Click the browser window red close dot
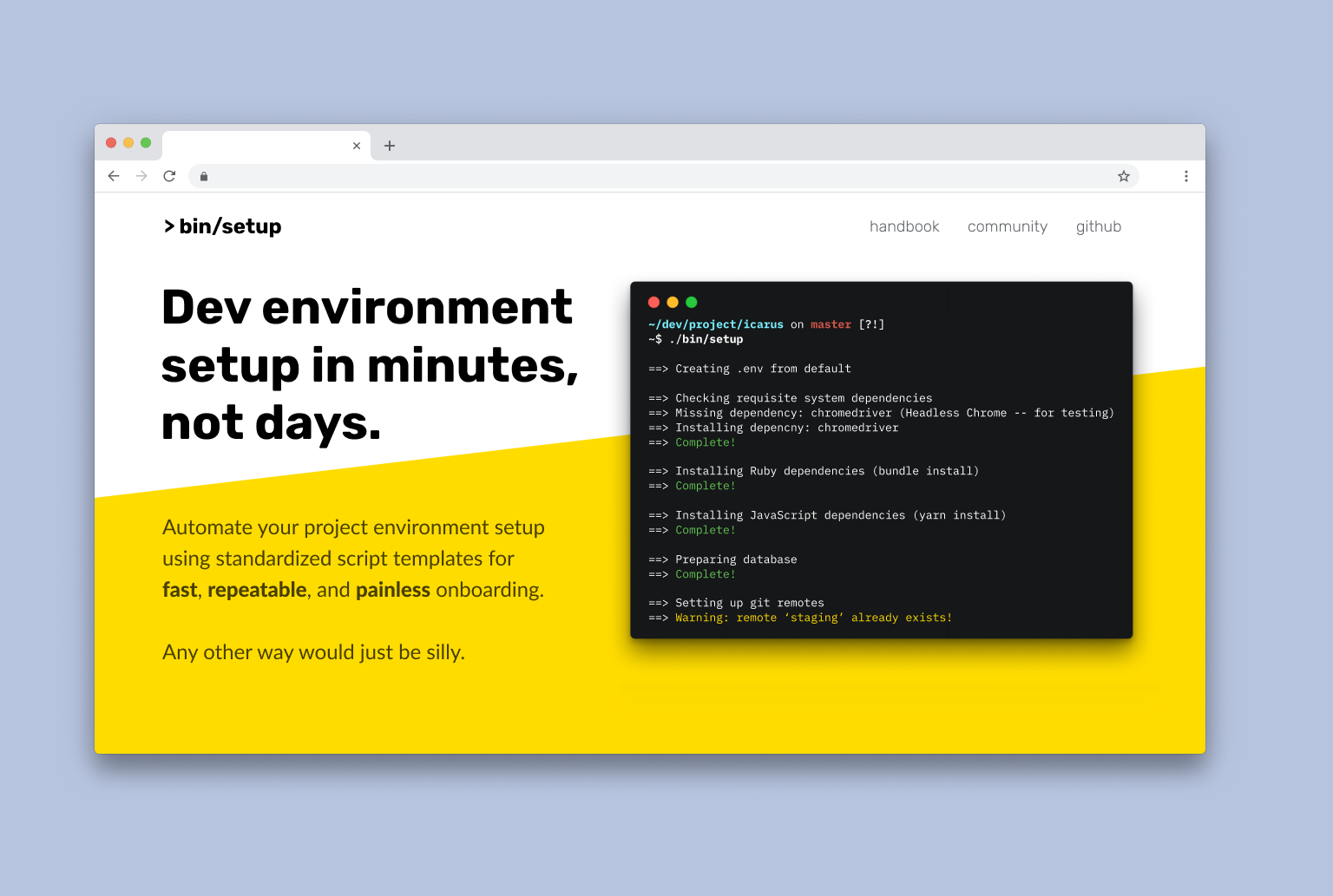The width and height of the screenshot is (1333, 896). click(x=111, y=142)
